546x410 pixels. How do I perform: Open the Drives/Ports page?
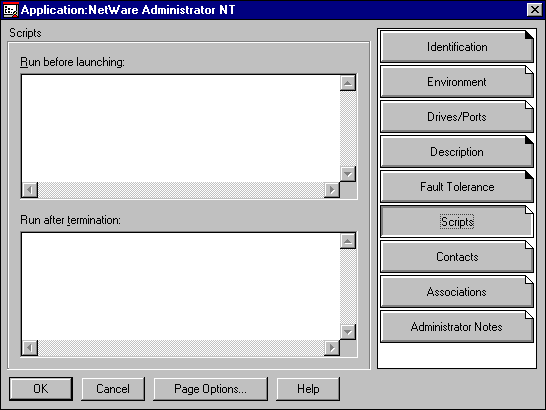coord(457,117)
